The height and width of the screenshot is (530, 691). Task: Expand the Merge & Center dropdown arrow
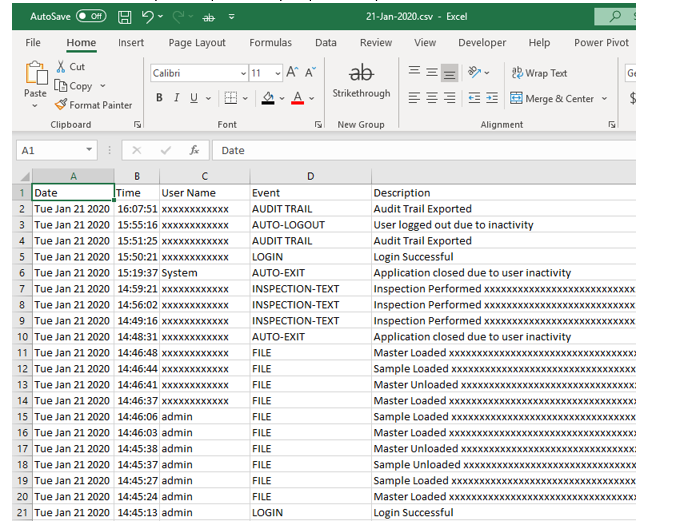coord(604,99)
